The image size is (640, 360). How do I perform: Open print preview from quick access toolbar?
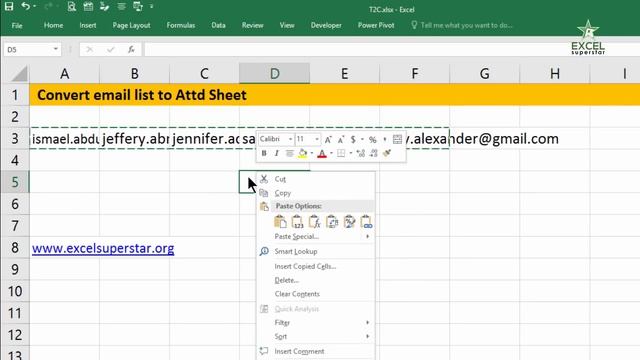[71, 6]
